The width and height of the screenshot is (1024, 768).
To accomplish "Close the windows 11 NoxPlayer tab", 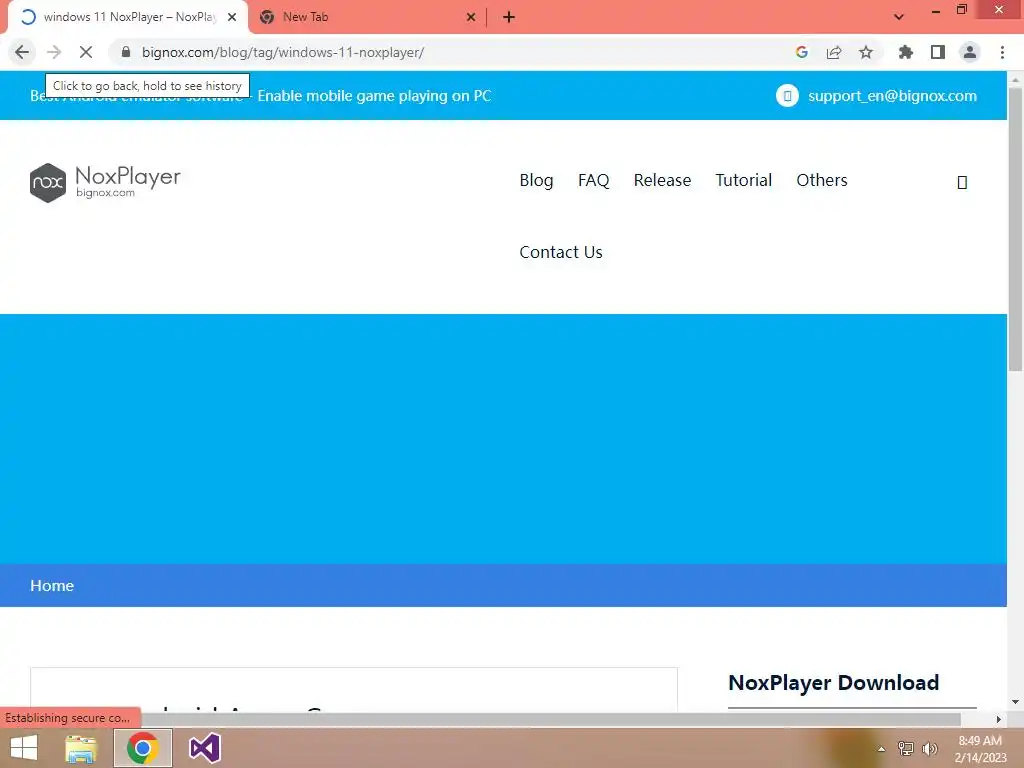I will click(x=232, y=17).
